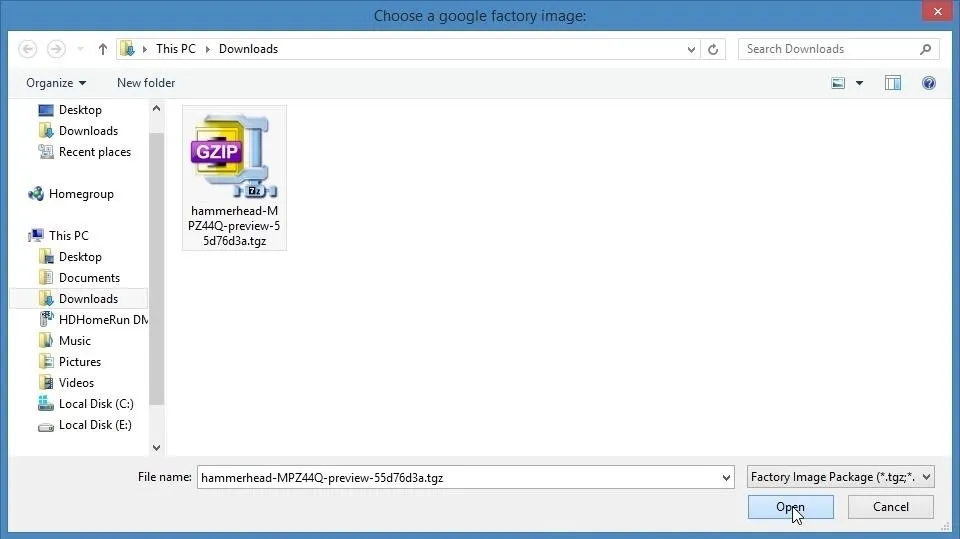
Task: Open the address bar history dropdown
Action: point(691,50)
